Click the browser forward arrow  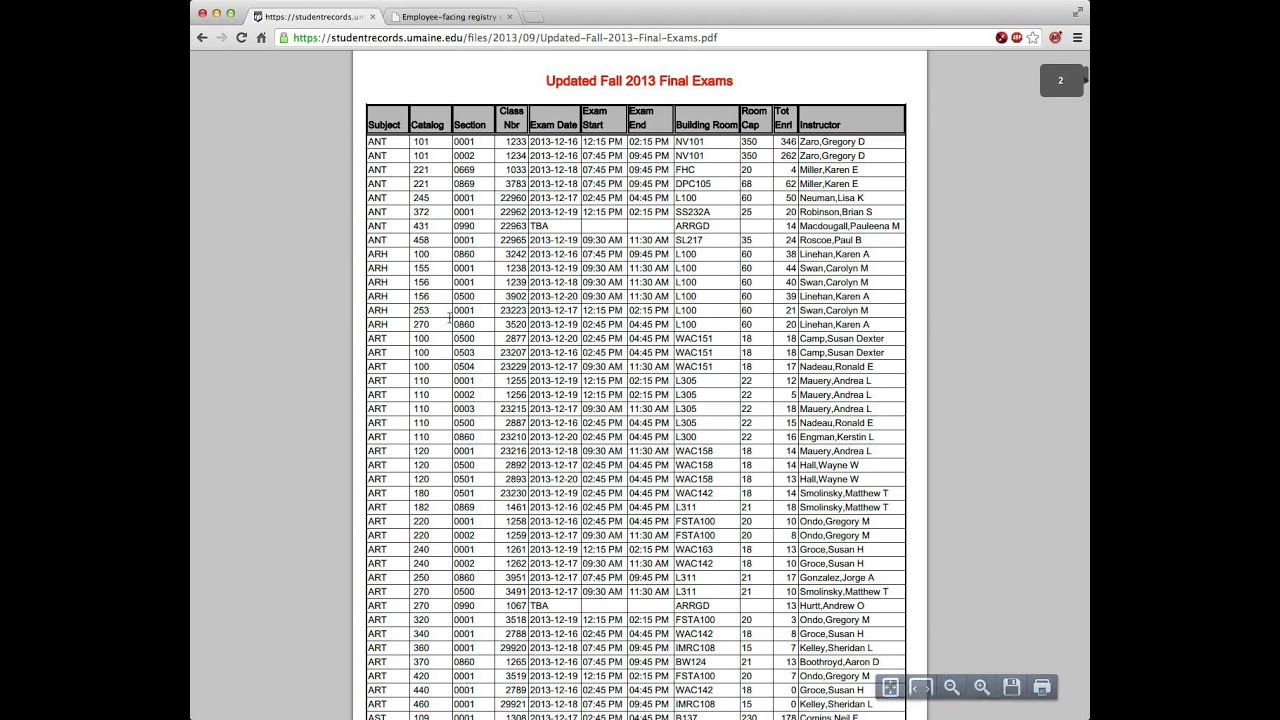(x=222, y=38)
